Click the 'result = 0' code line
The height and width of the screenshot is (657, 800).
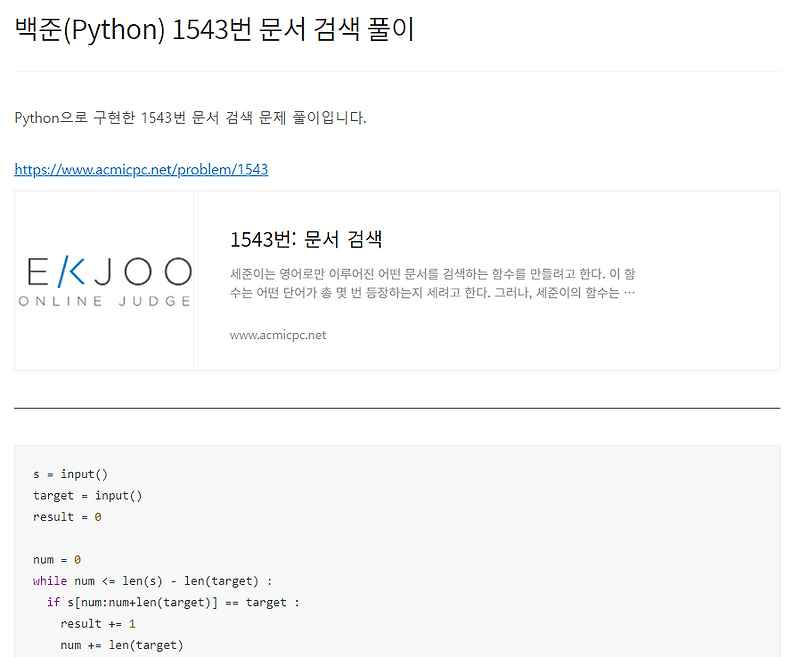pos(70,517)
